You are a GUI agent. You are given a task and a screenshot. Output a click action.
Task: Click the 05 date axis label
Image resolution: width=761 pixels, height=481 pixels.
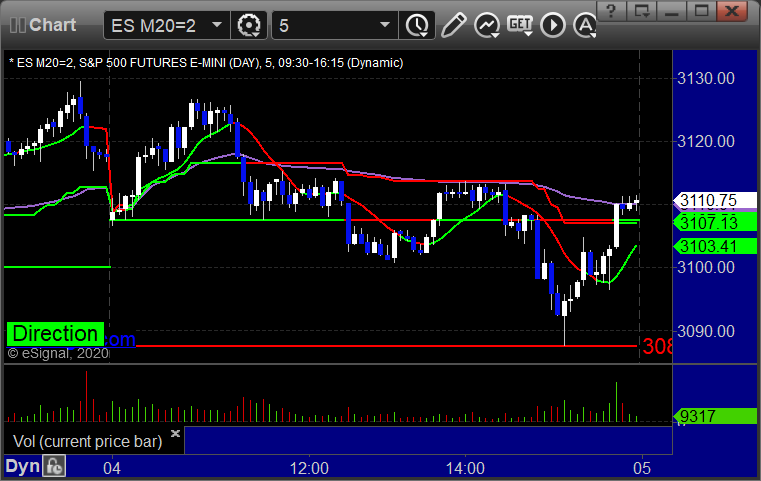[x=642, y=468]
